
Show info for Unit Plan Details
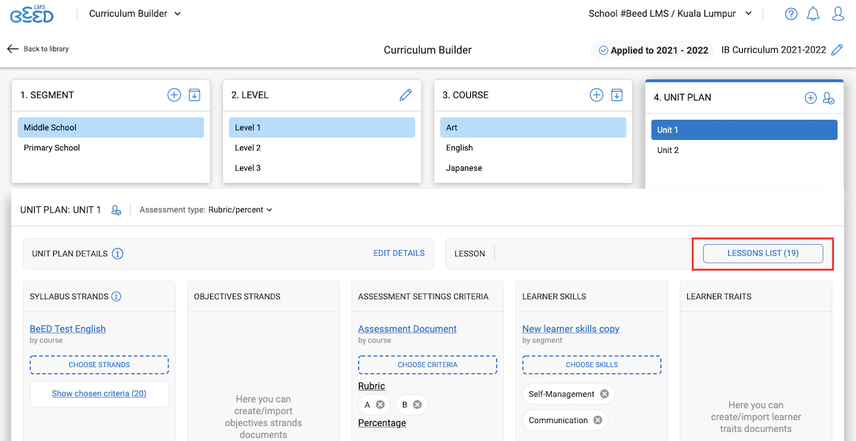(x=117, y=253)
